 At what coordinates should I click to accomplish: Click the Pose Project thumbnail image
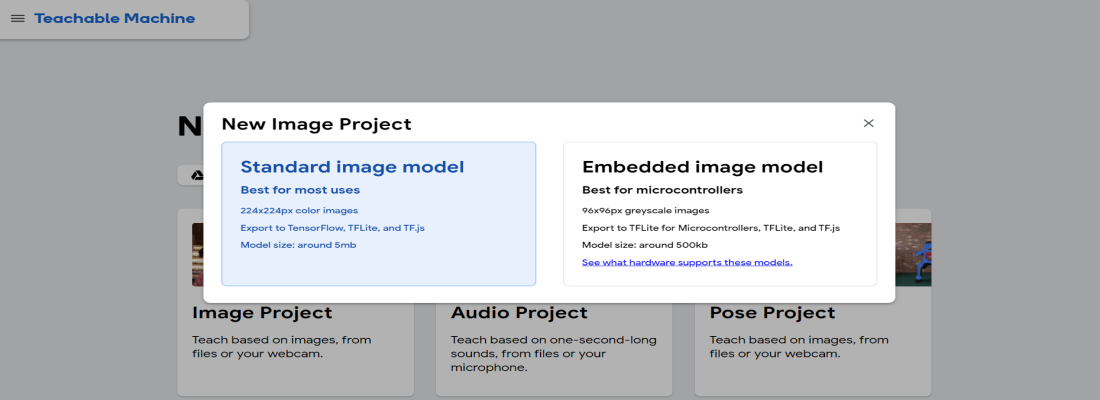coord(913,255)
